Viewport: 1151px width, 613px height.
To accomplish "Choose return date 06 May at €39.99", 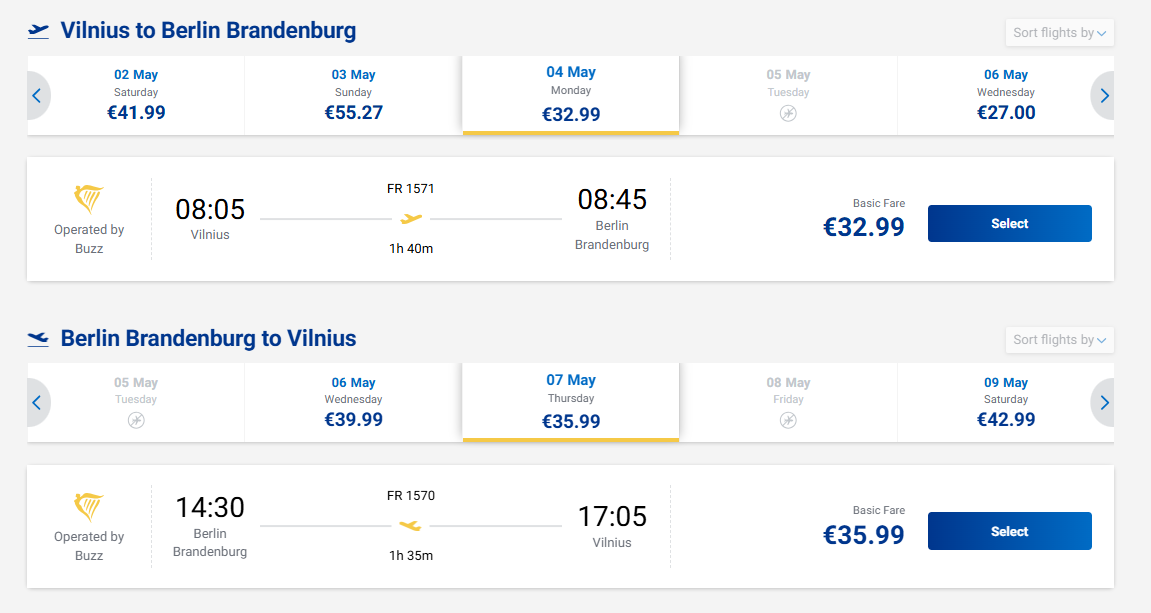I will tap(353, 403).
